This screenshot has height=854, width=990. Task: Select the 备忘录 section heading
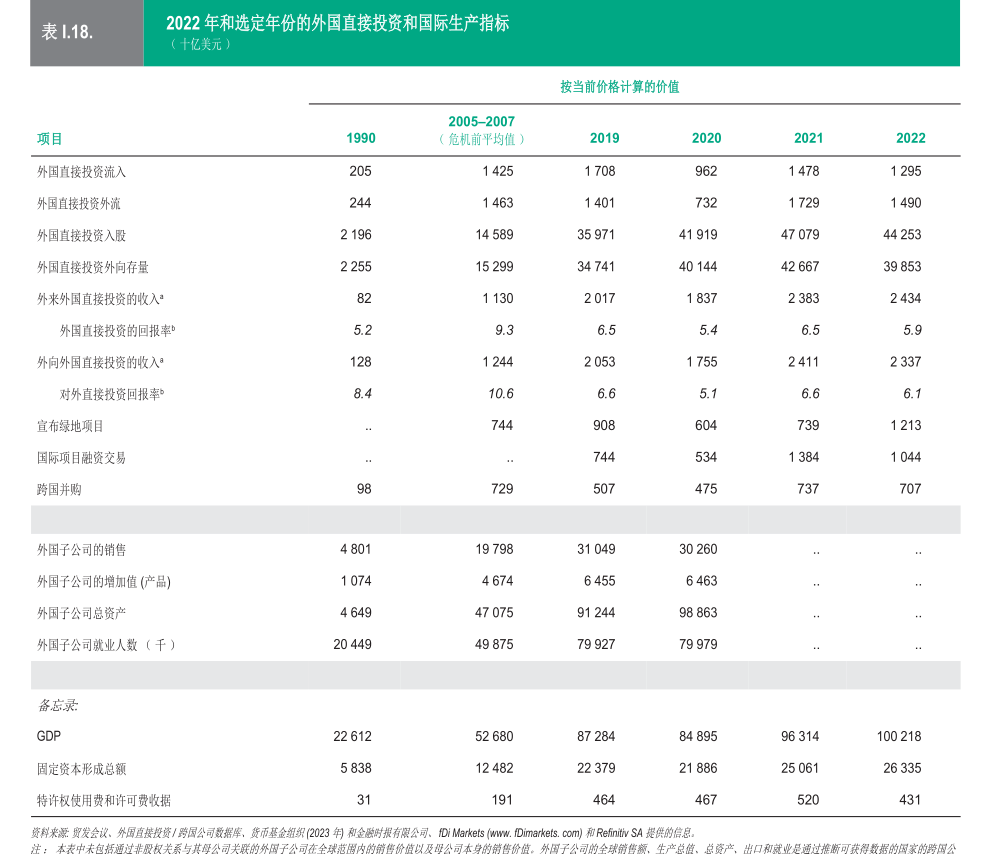pos(57,705)
